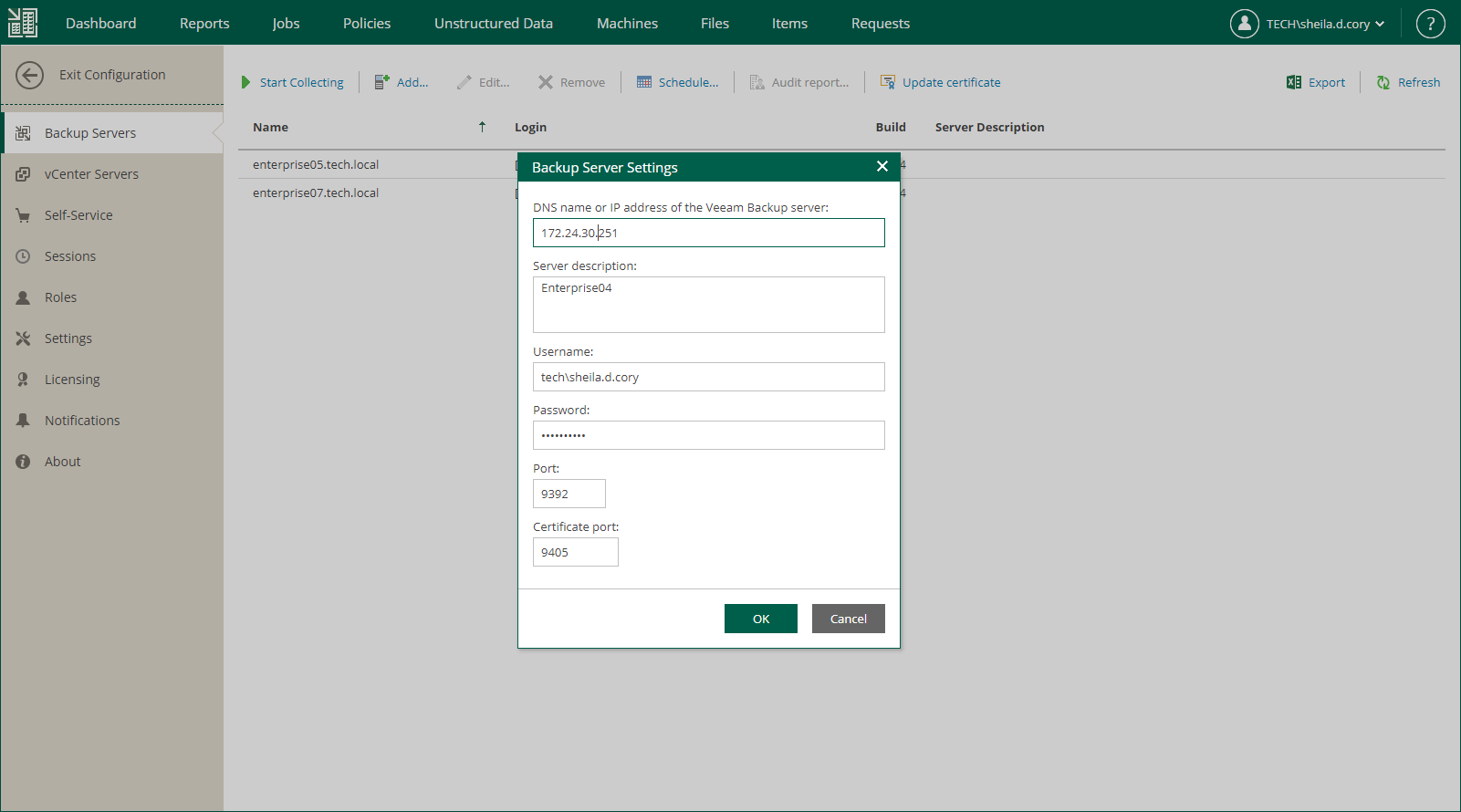Click the Start Collecting play icon

pyautogui.click(x=245, y=82)
